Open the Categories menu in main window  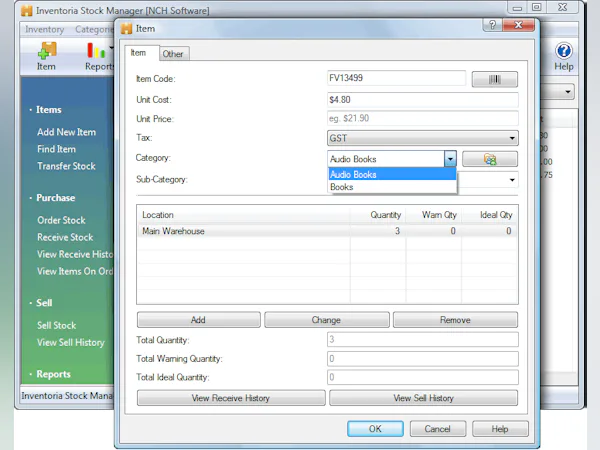(x=94, y=29)
